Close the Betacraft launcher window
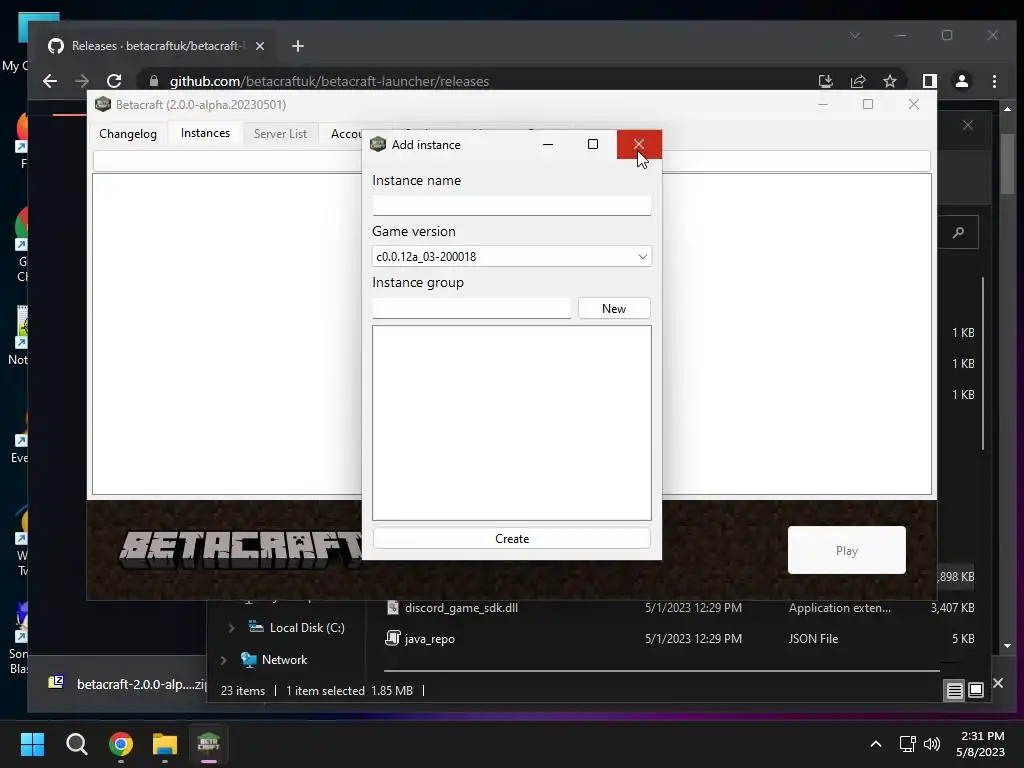This screenshot has height=768, width=1024. 914,104
